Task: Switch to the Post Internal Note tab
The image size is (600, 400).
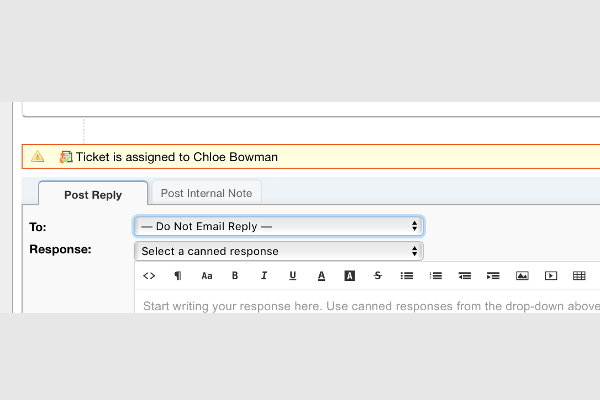Action: [x=207, y=193]
